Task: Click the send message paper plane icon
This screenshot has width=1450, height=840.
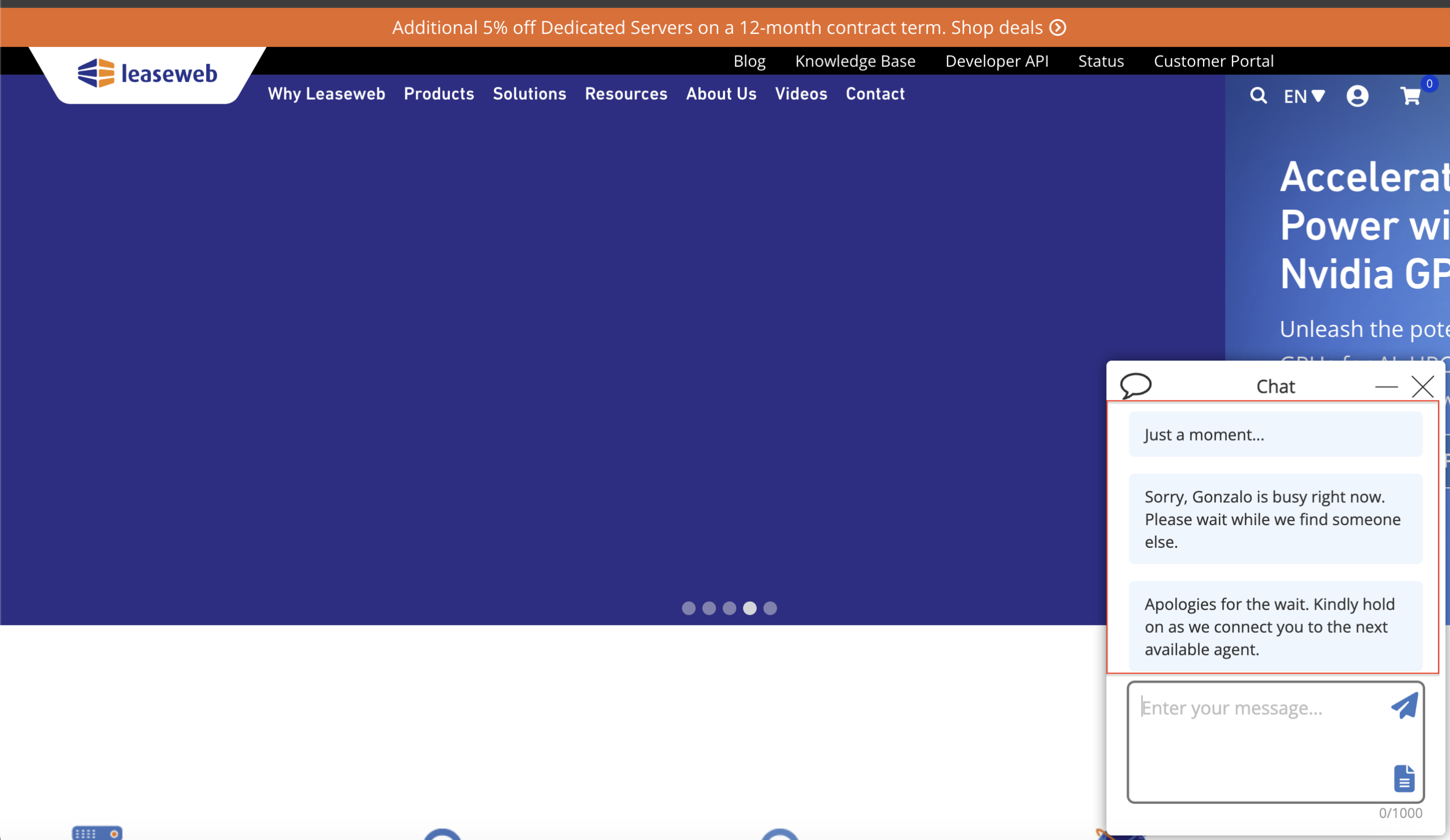Action: coord(1404,706)
